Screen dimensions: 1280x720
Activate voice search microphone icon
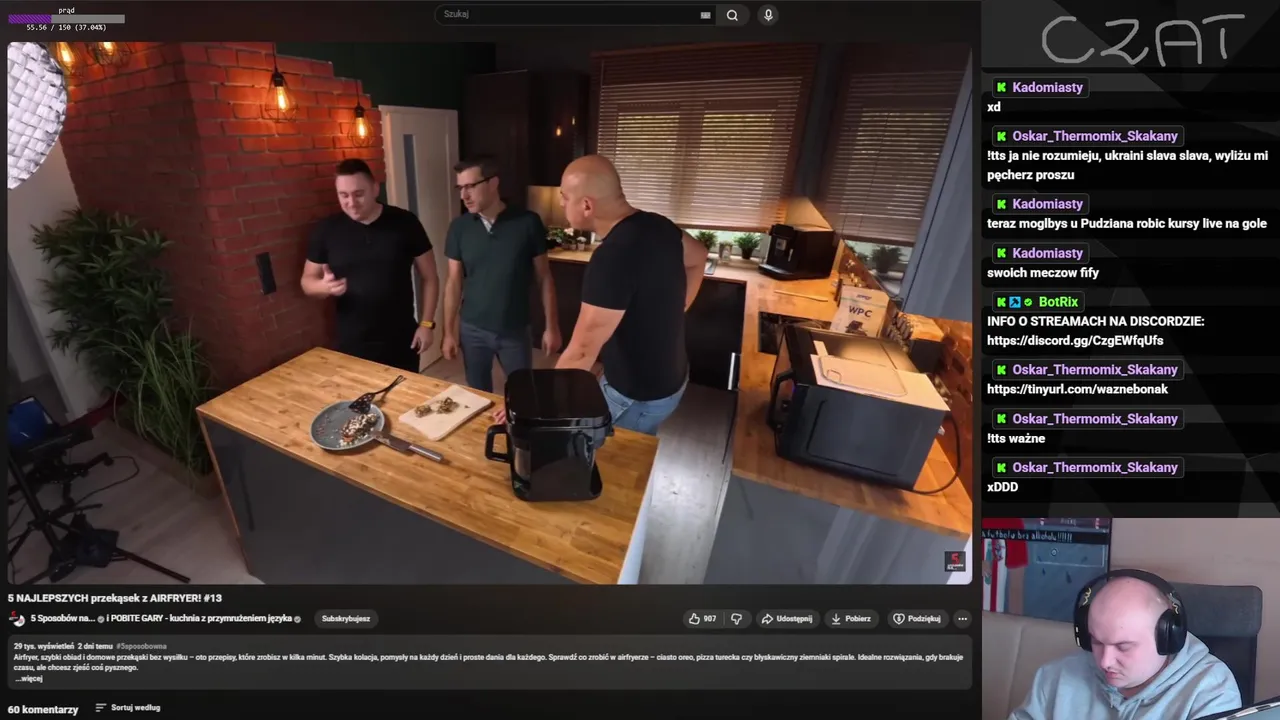coord(768,15)
